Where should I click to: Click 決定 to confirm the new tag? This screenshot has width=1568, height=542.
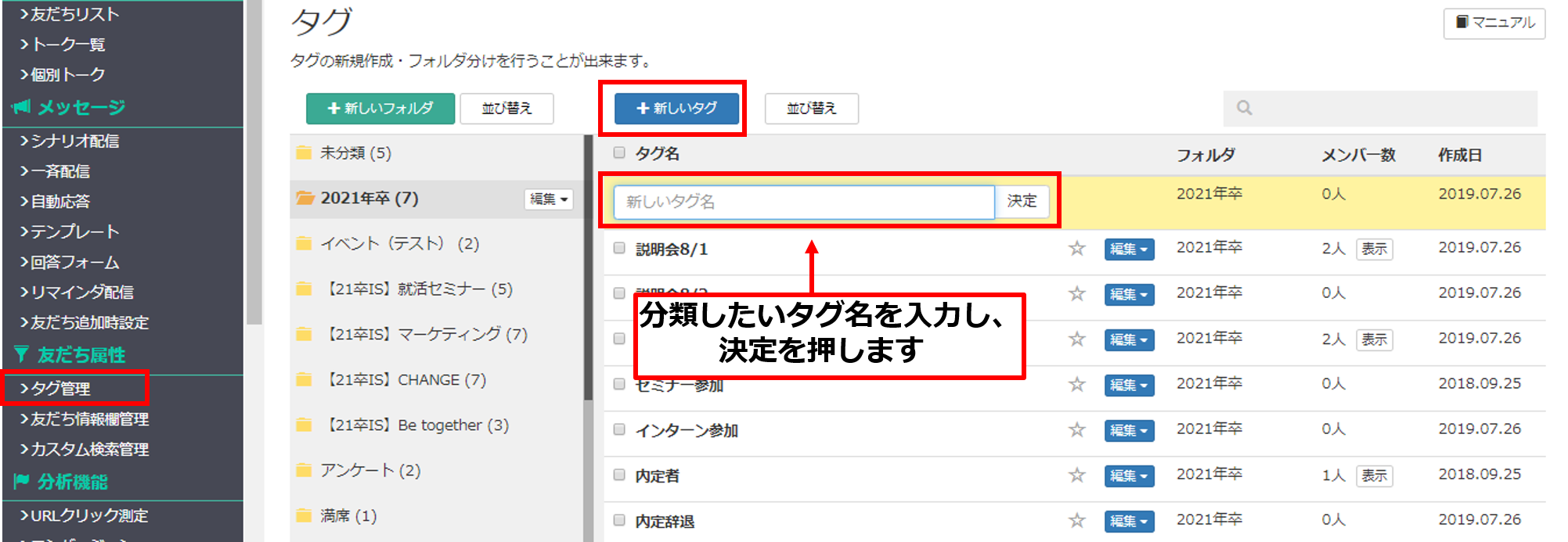pos(1022,202)
